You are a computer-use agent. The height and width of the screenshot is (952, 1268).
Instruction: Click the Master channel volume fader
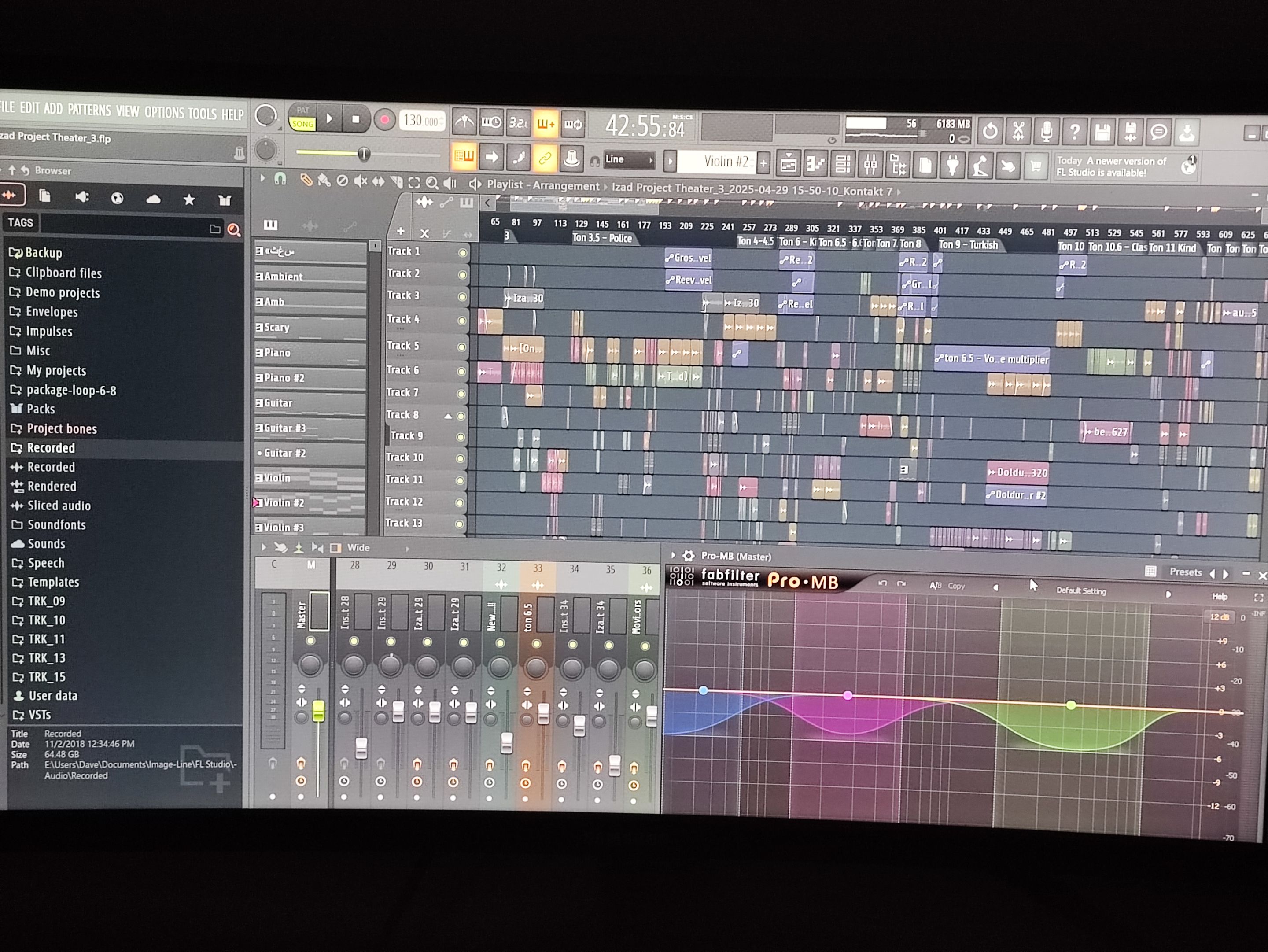318,711
